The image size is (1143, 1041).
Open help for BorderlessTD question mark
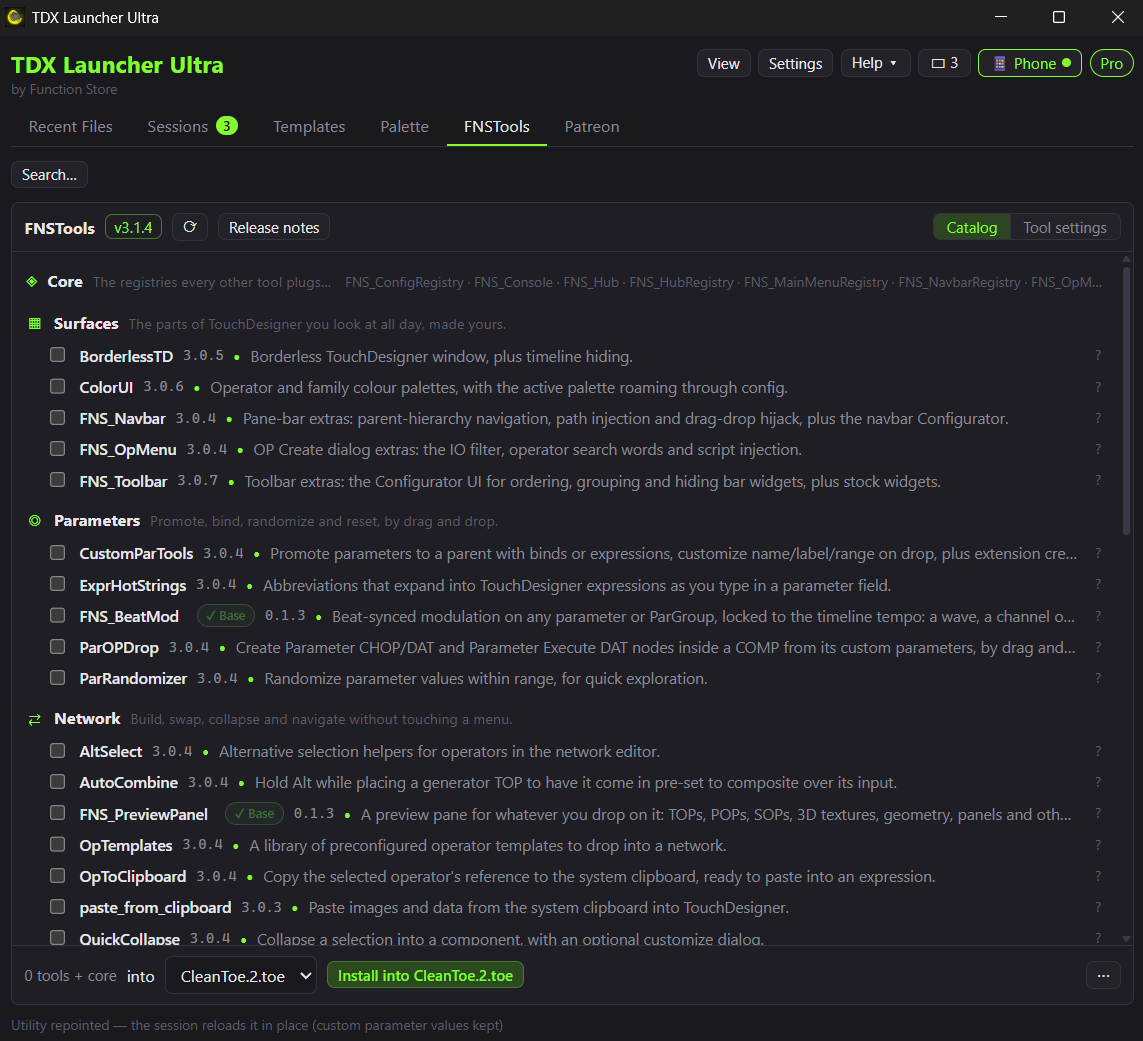coord(1098,356)
